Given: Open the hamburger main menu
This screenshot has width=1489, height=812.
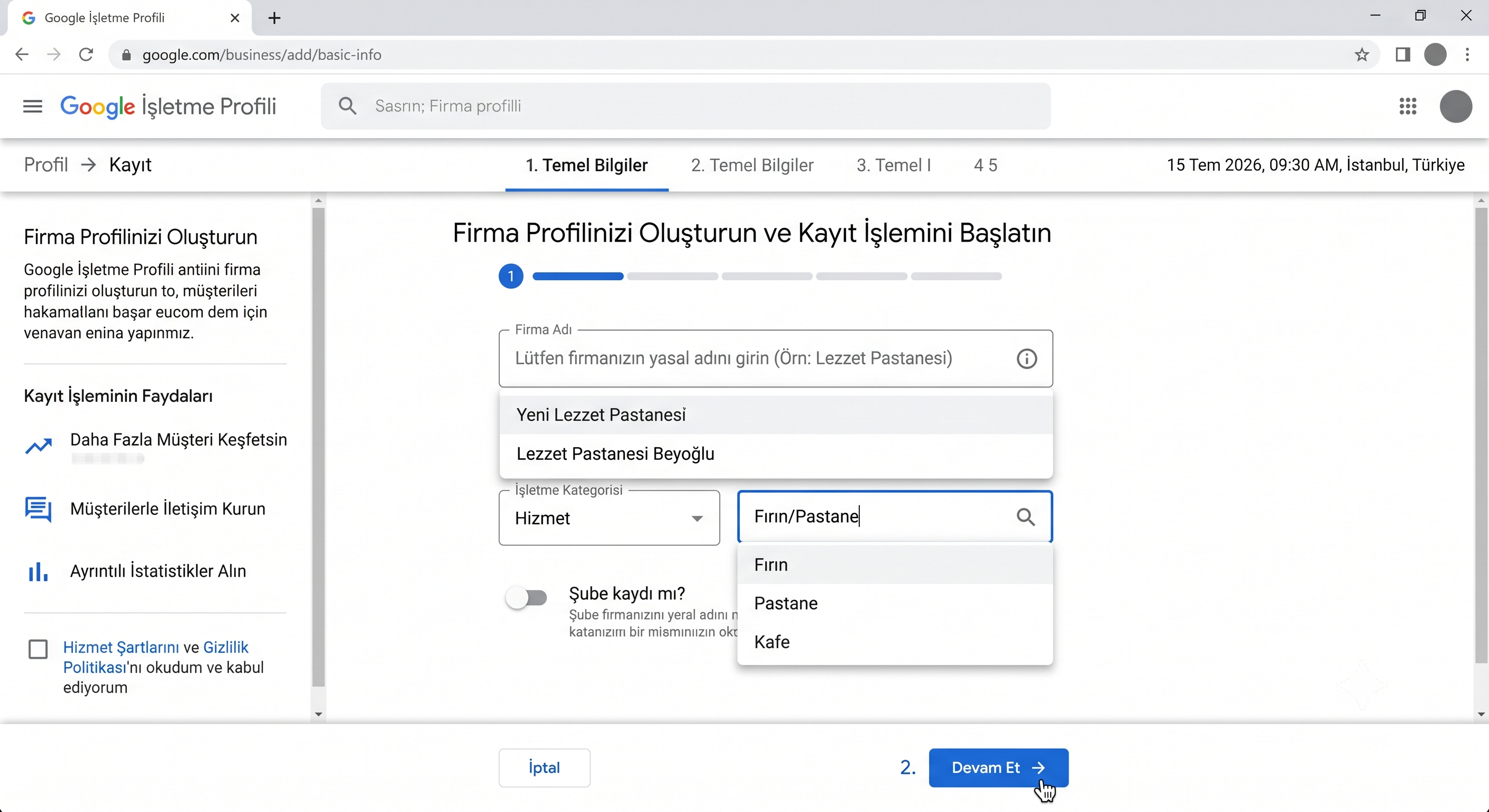Looking at the screenshot, I should [32, 106].
